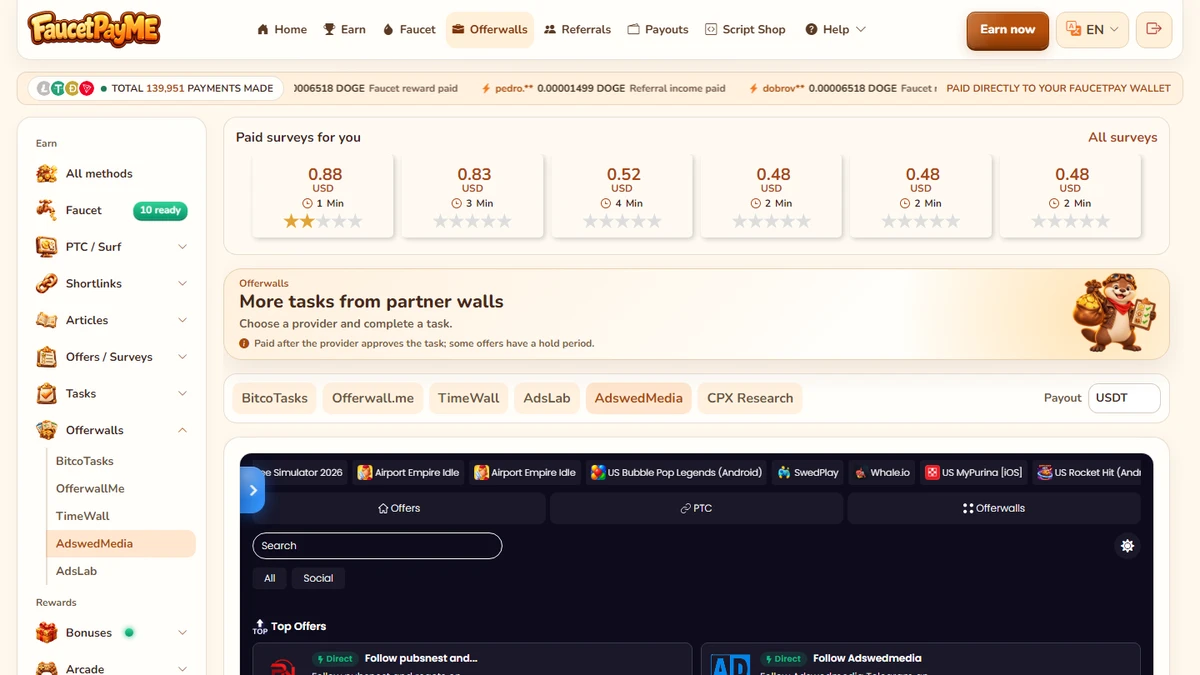Screen dimensions: 1200x675
Task: Switch to the AdswedMedia provider tab
Action: coord(638,398)
